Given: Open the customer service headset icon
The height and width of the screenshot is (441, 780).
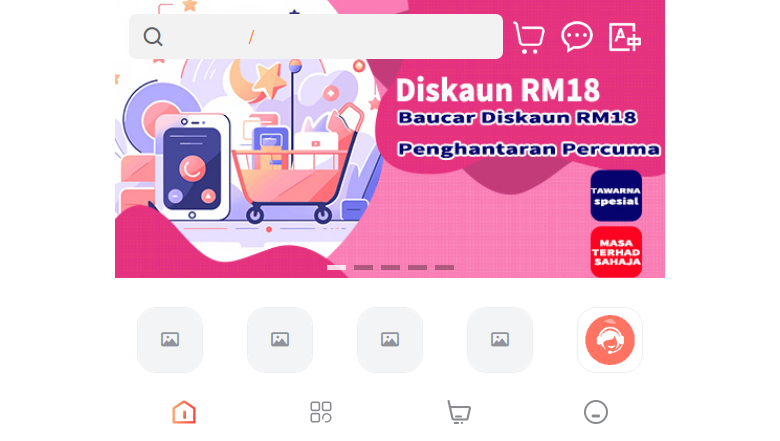Looking at the screenshot, I should pyautogui.click(x=610, y=340).
